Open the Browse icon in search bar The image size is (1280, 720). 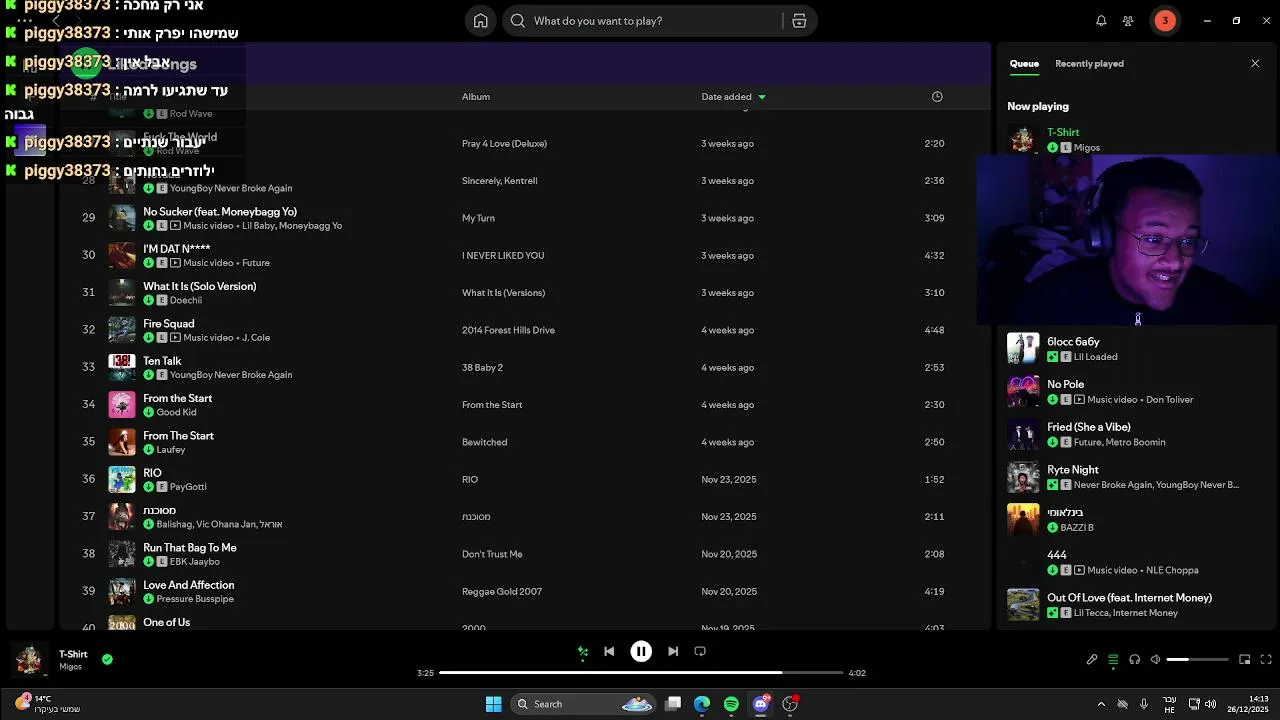799,21
